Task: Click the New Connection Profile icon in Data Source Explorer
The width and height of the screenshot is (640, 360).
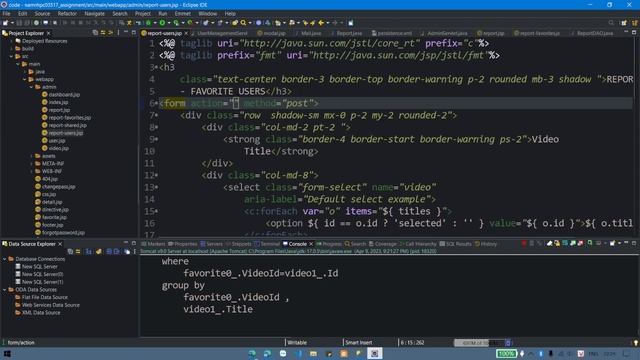Action: 98,251
